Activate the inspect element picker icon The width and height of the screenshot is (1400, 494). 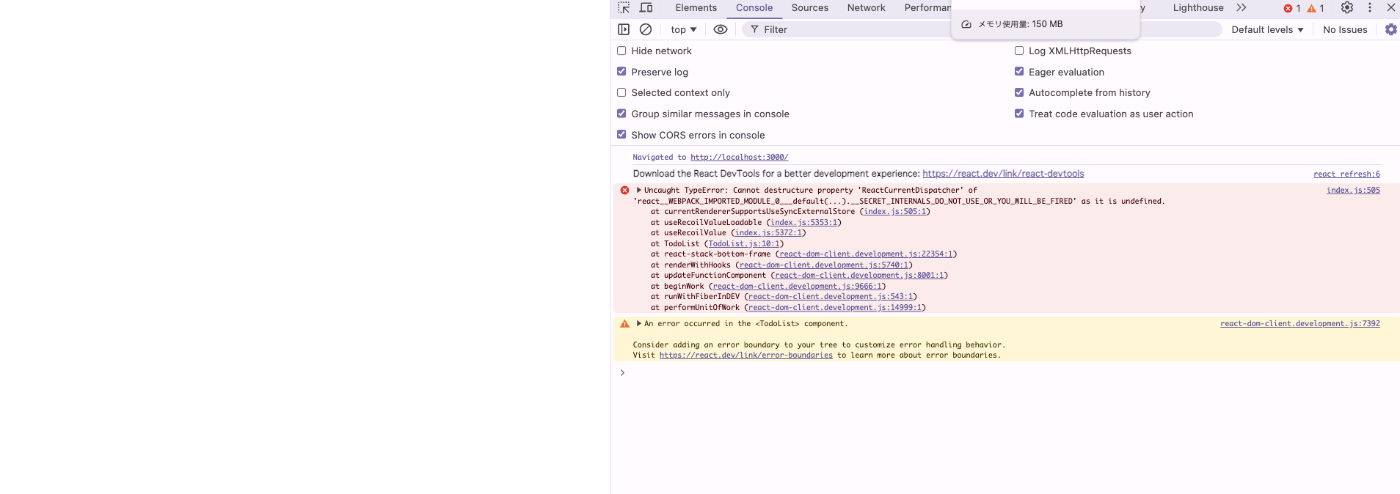(624, 8)
